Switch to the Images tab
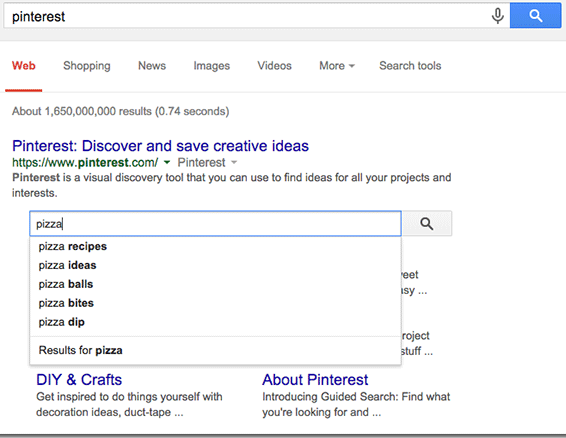This screenshot has height=438, width=566. click(x=212, y=66)
